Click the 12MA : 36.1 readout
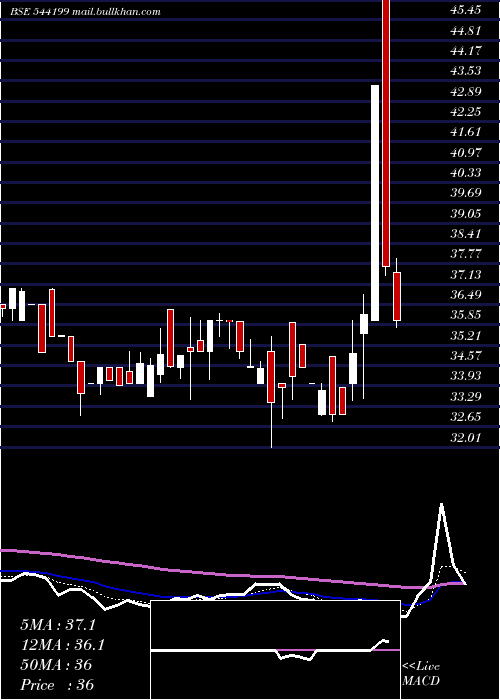The image size is (500, 700). click(62, 645)
